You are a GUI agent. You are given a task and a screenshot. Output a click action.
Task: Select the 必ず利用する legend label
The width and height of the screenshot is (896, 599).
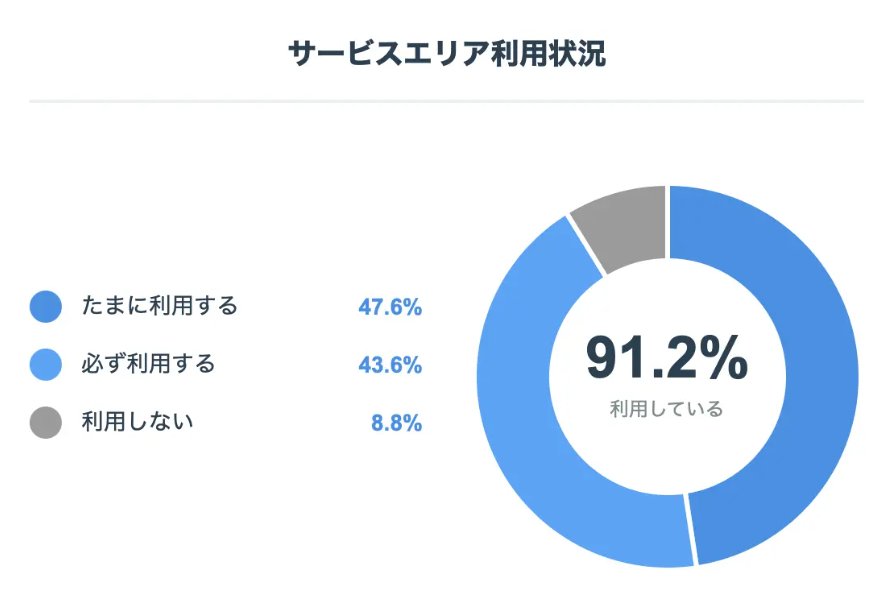148,364
